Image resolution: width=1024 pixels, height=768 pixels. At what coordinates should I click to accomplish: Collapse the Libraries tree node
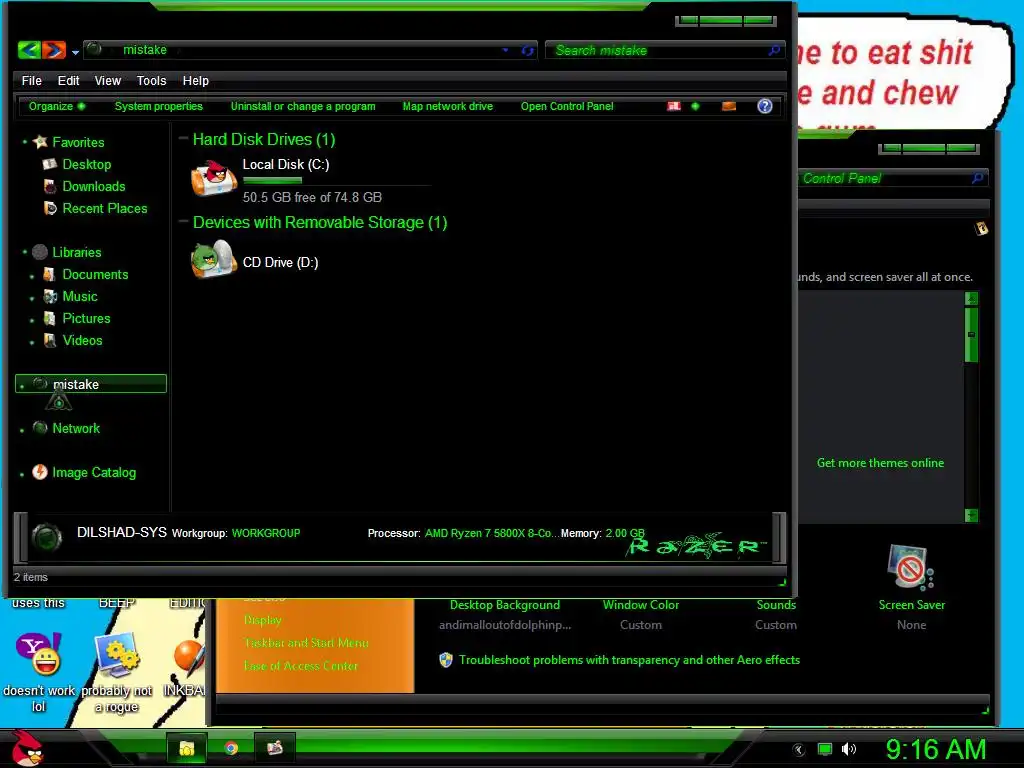25,251
